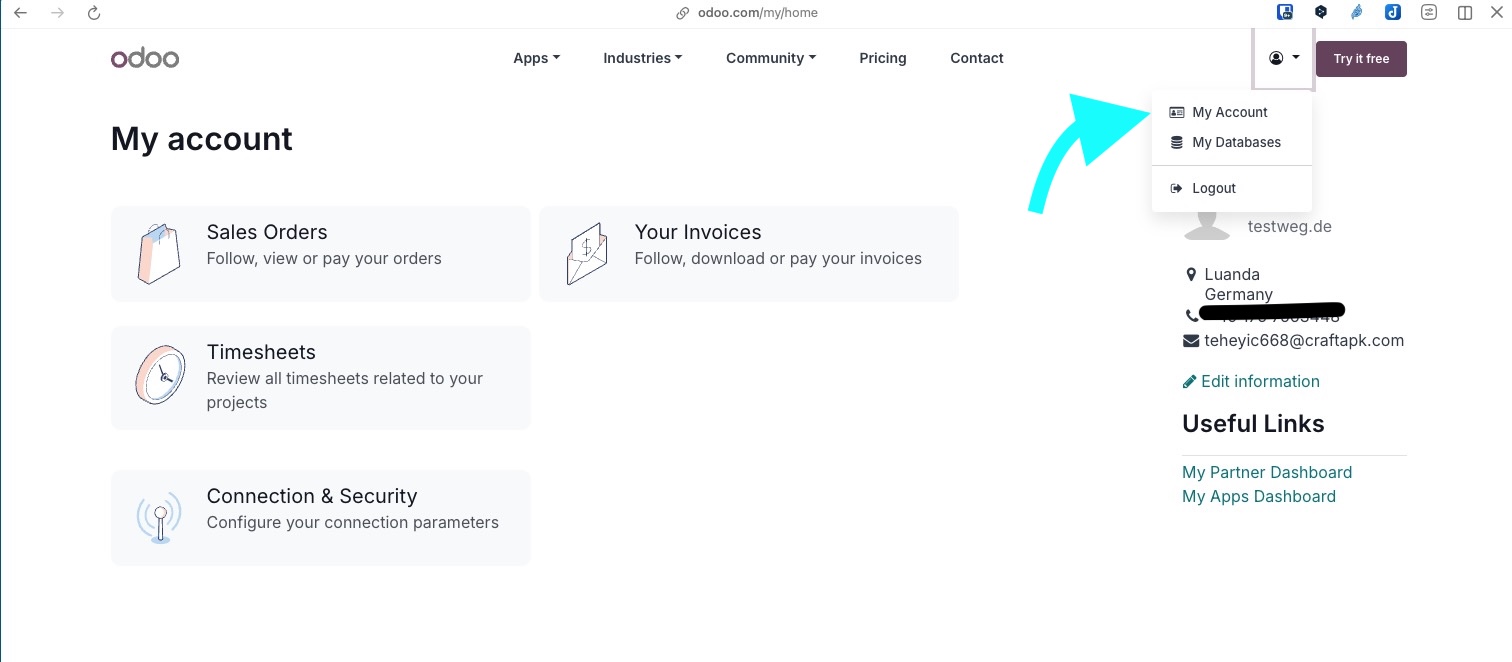This screenshot has height=662, width=1512.
Task: Click the browser back arrow
Action: pos(20,13)
